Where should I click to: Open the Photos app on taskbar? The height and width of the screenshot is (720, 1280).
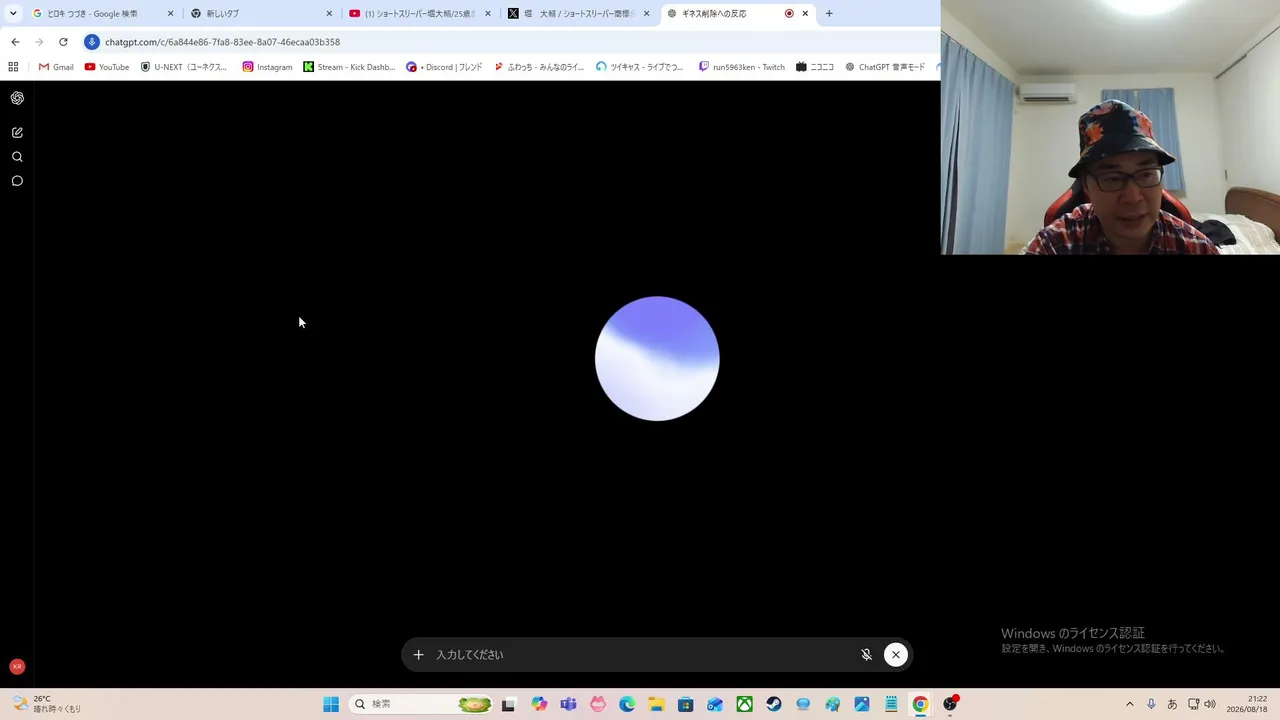click(x=862, y=704)
